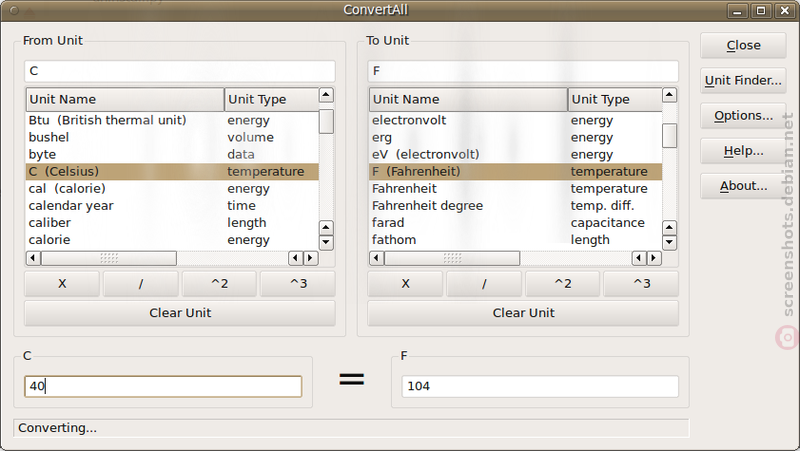The height and width of the screenshot is (451, 800).
Task: Click From Unit list scroll down arrow at bottom
Action: (326, 242)
